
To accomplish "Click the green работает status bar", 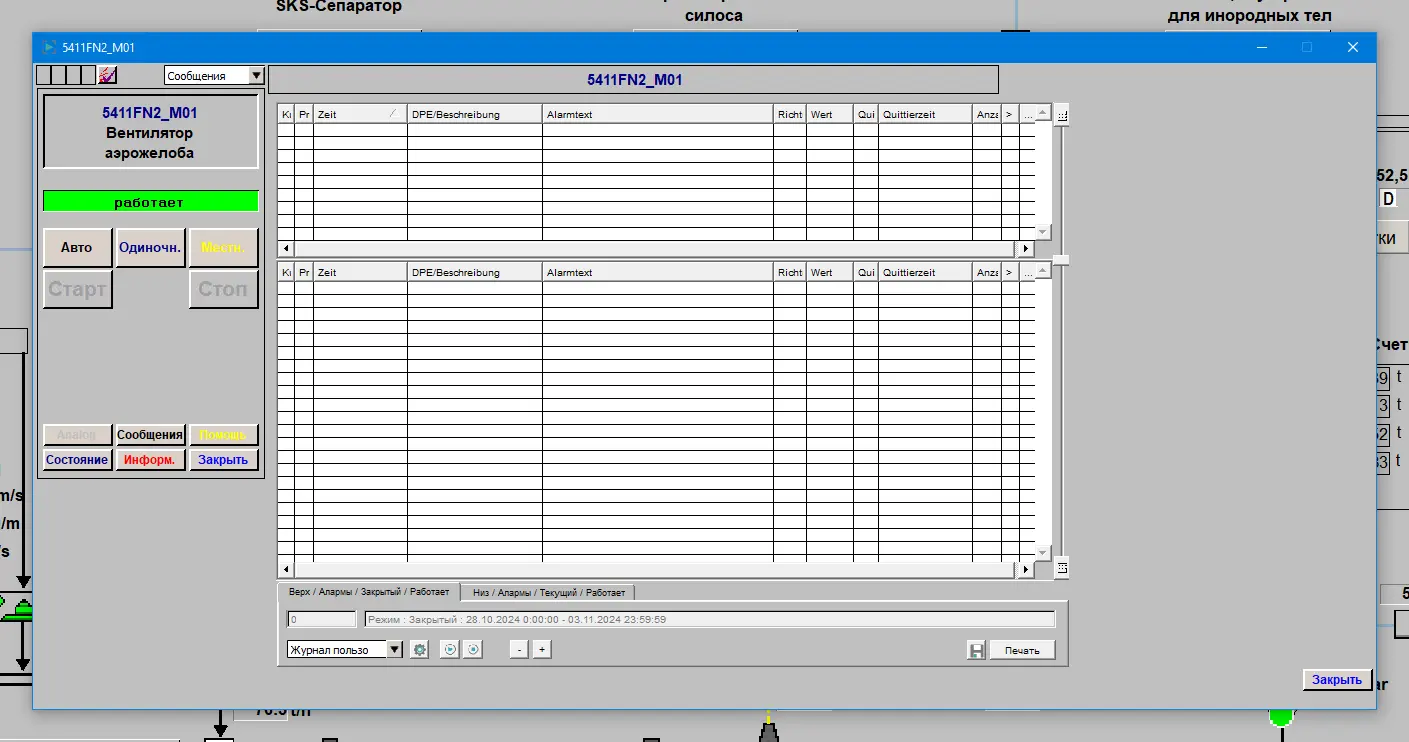I will pos(150,202).
